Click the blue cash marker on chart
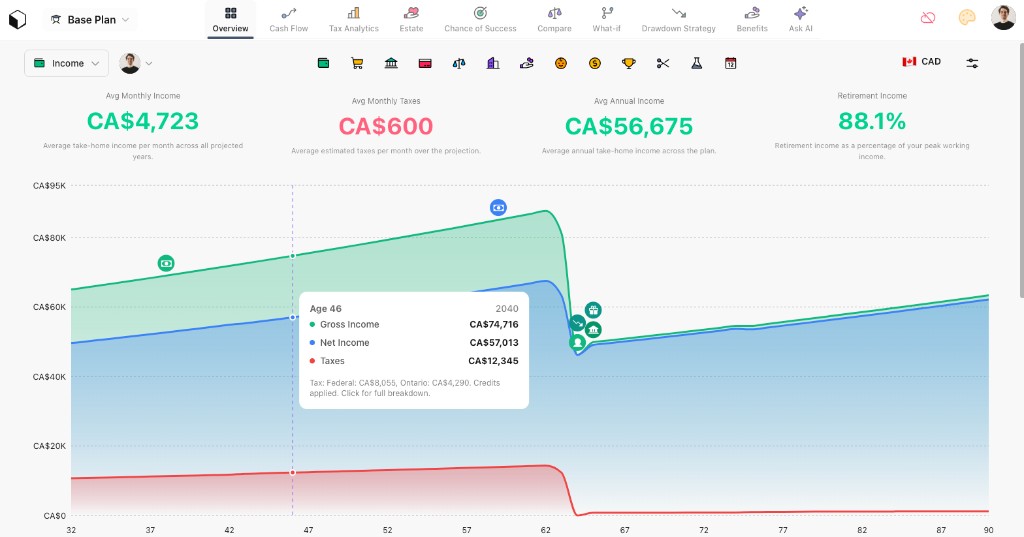The height and width of the screenshot is (537, 1024). (498, 208)
